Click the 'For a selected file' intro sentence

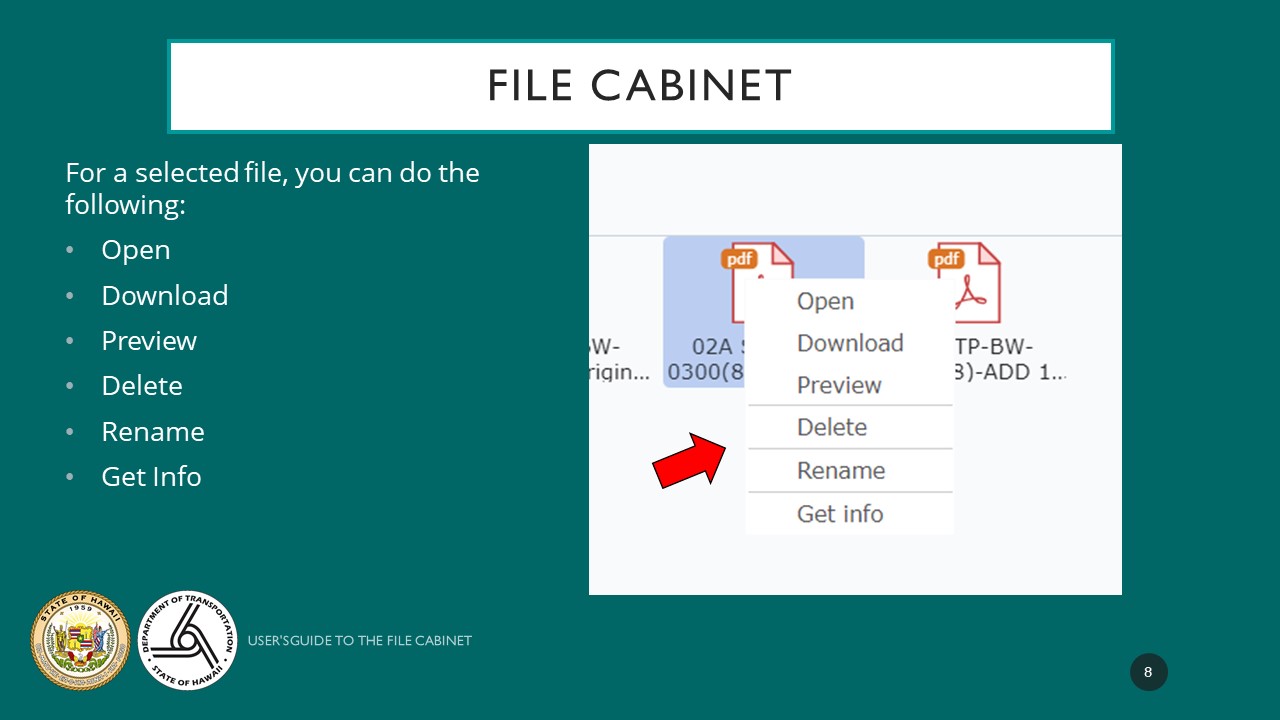[272, 188]
